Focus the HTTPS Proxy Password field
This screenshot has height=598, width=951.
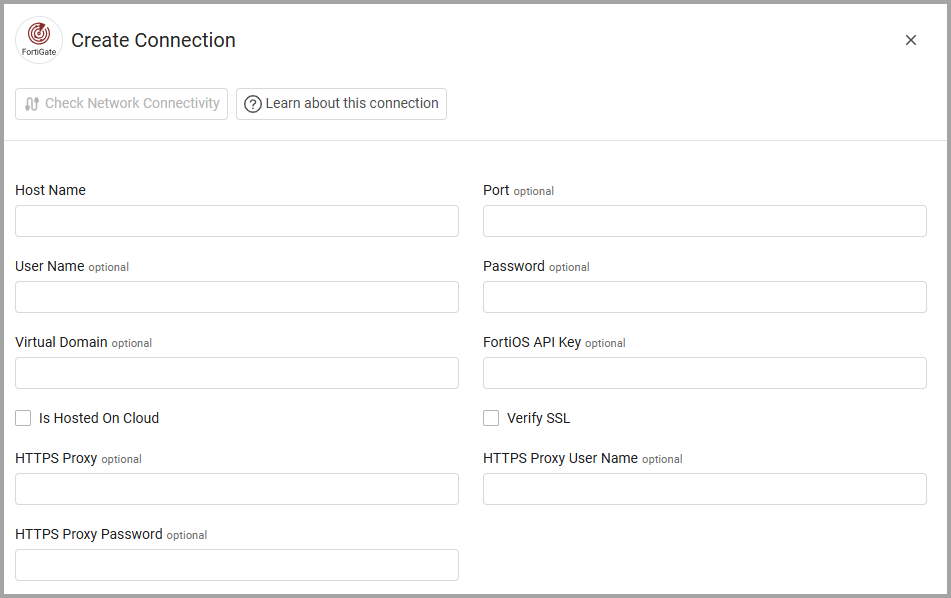point(237,565)
